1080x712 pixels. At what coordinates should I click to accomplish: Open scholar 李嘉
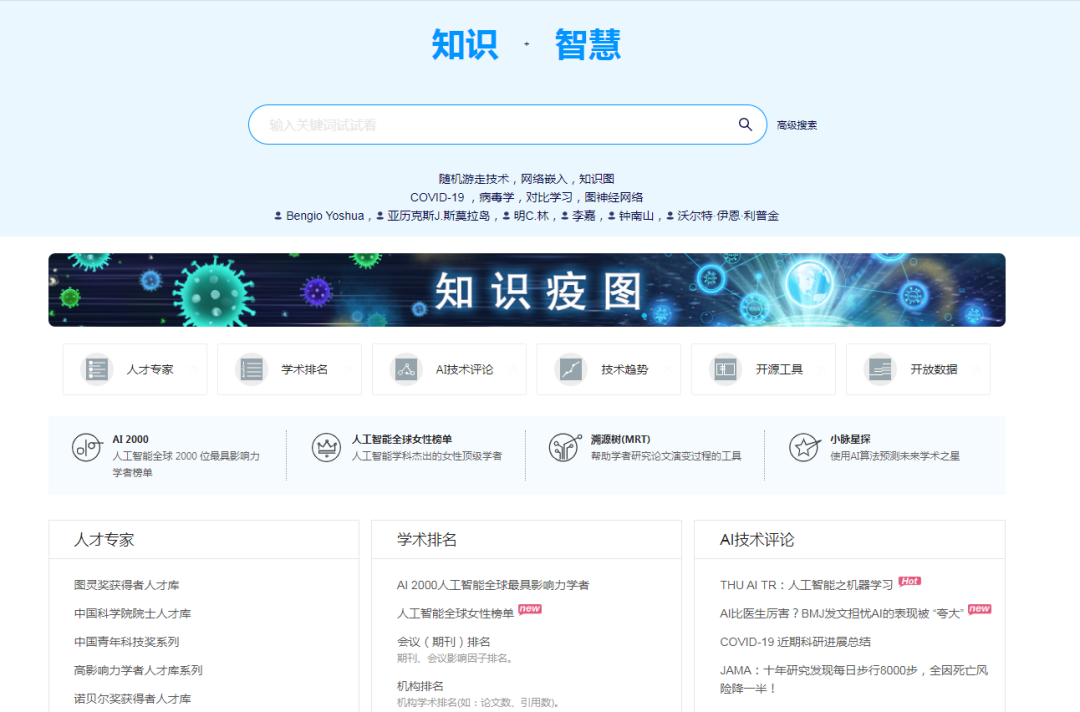(583, 216)
